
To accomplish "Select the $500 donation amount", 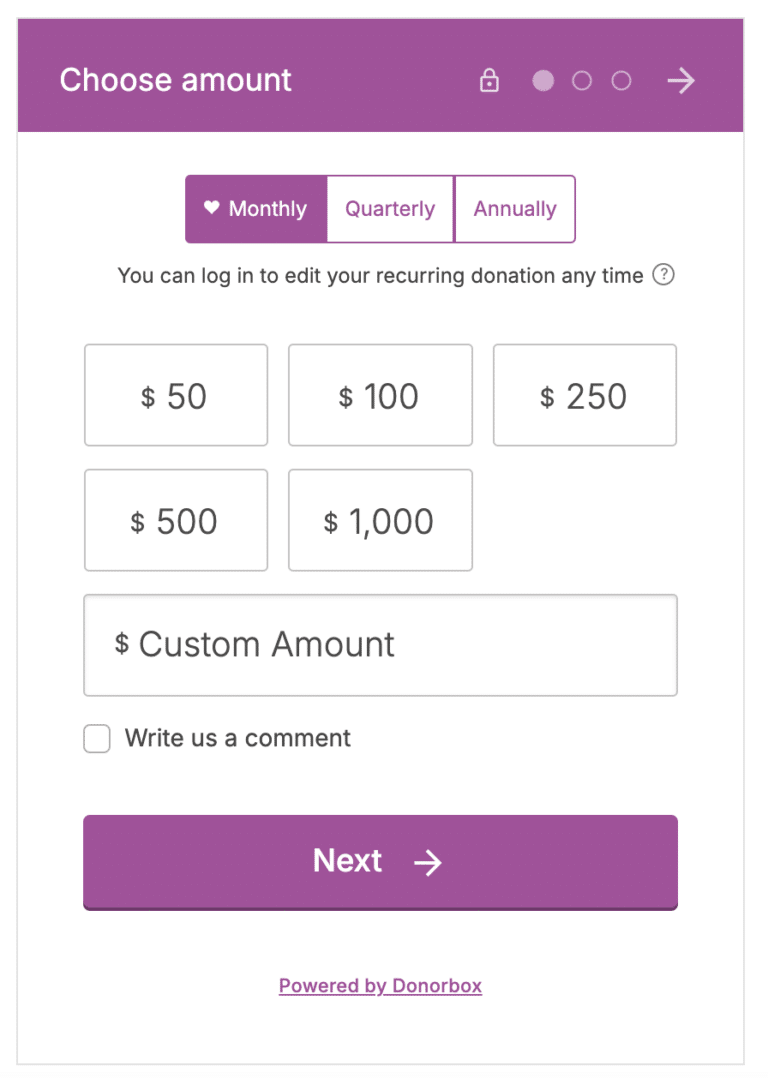I will pos(176,520).
